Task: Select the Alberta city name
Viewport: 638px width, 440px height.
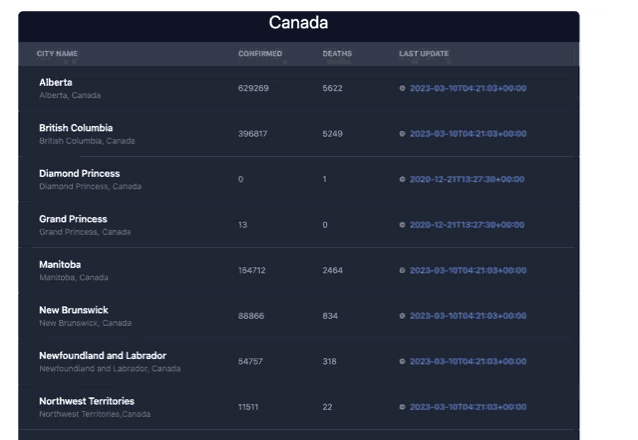Action: [x=56, y=83]
